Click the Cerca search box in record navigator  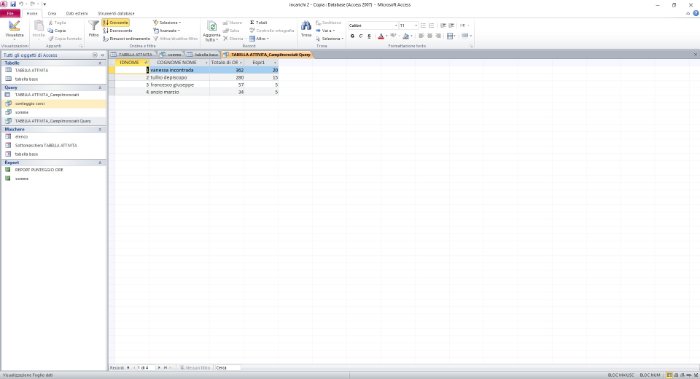228,368
